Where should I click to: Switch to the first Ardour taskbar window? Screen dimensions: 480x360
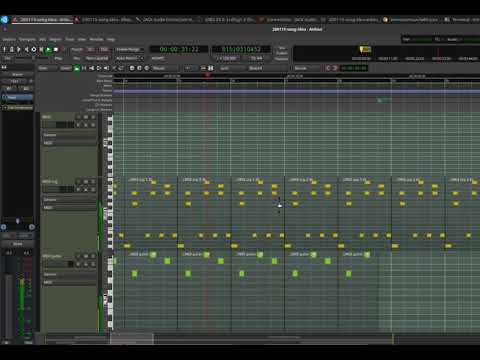42,20
